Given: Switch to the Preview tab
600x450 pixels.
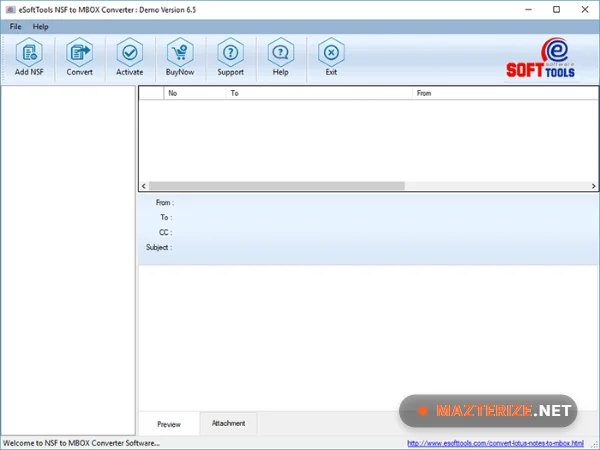Looking at the screenshot, I should pos(169,424).
